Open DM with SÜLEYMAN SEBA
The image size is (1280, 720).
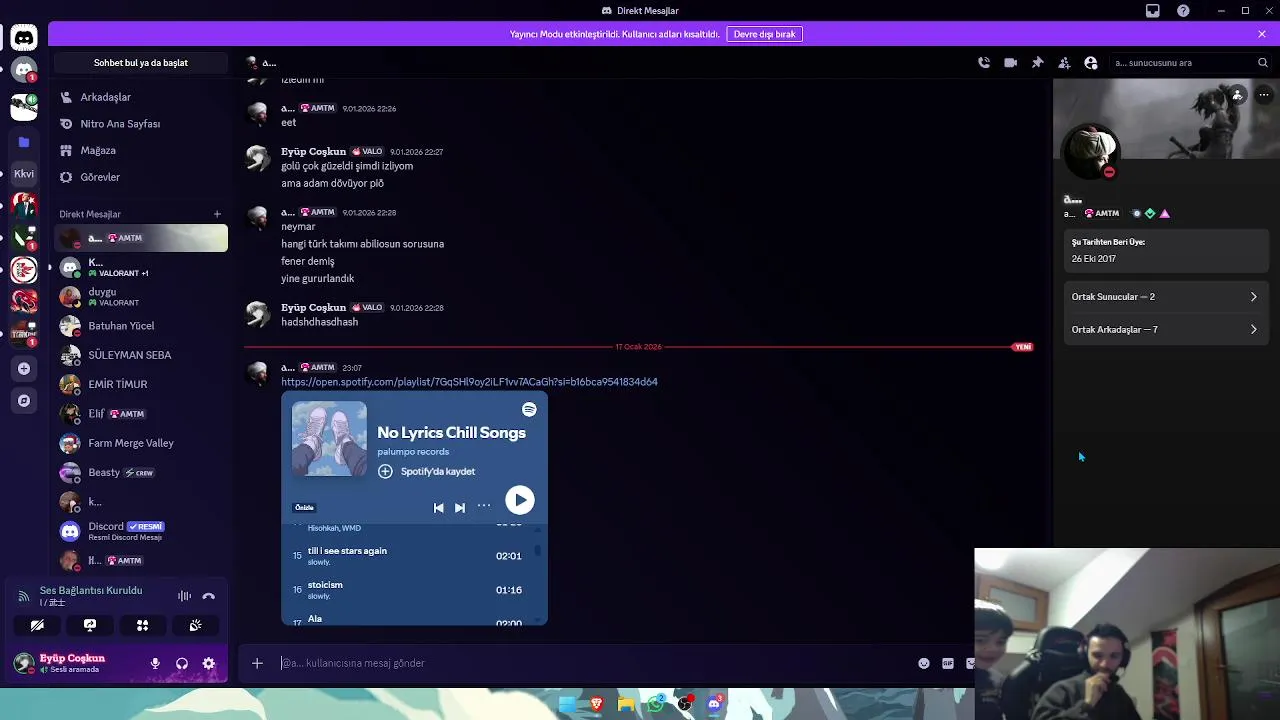pyautogui.click(x=141, y=355)
